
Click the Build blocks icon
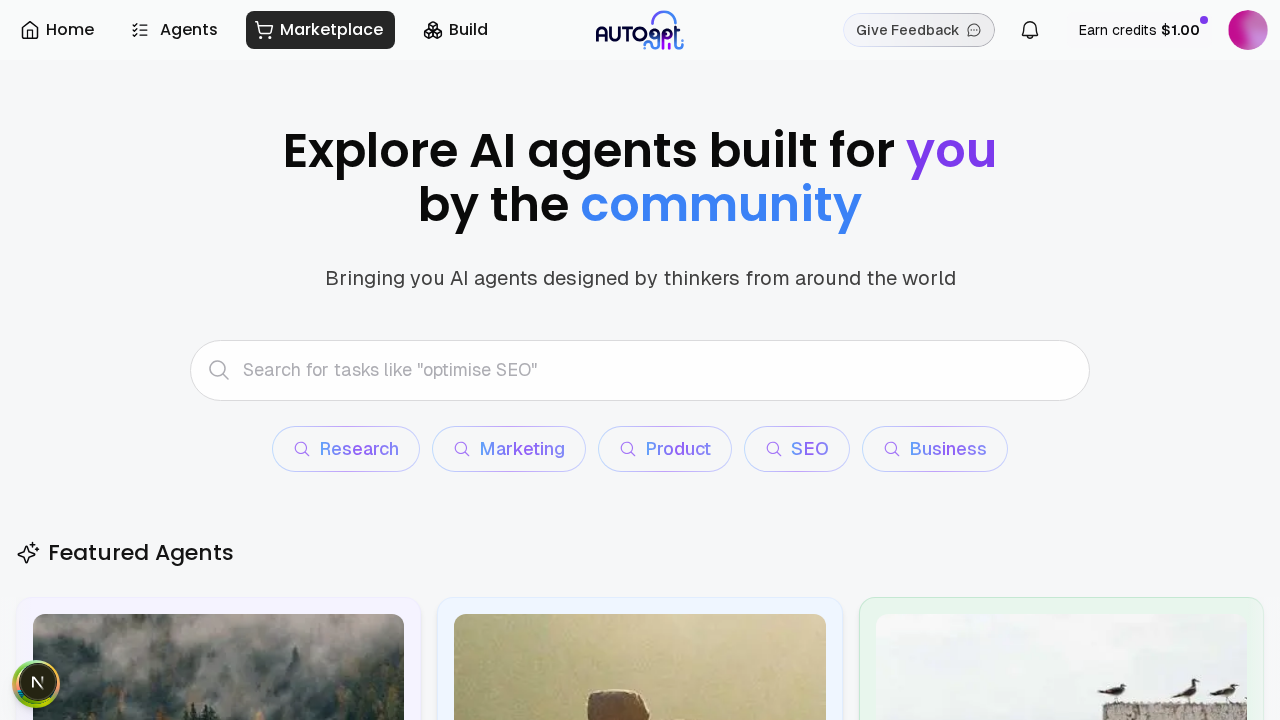coord(433,30)
